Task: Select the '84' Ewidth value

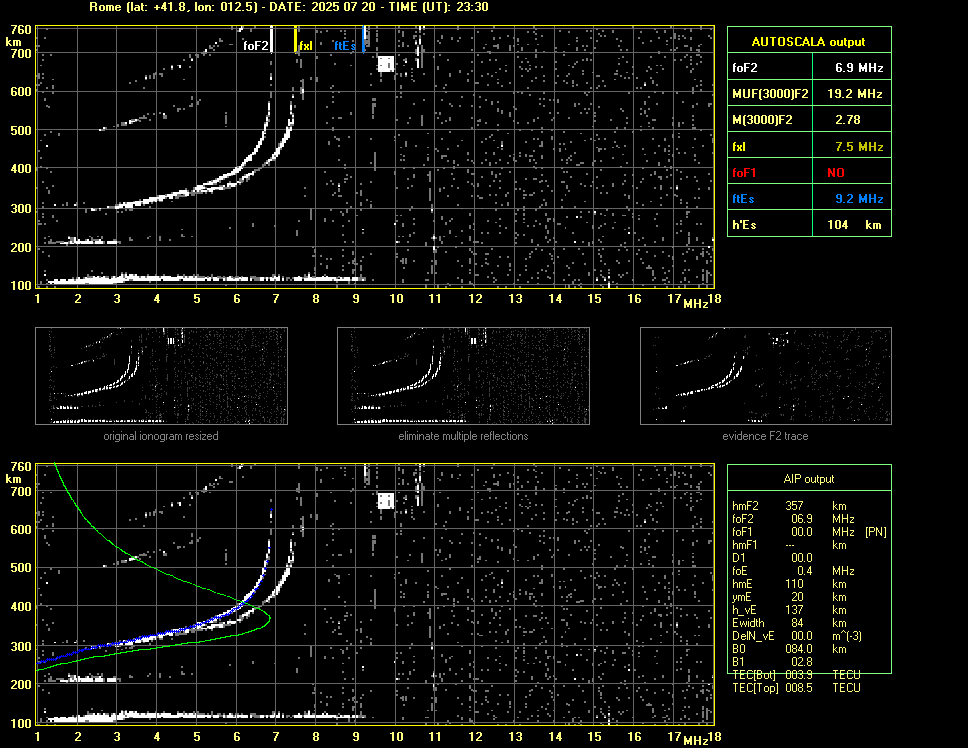Action: [x=797, y=623]
